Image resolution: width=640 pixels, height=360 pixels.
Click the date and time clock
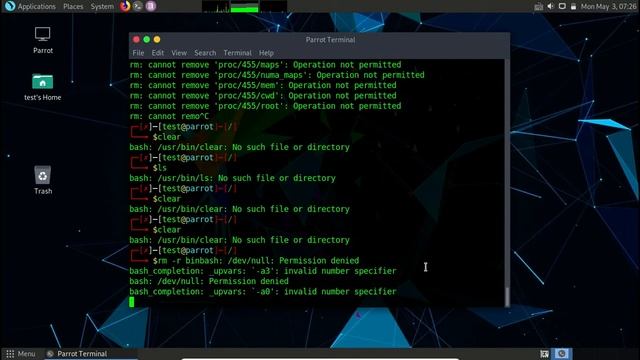(608, 7)
